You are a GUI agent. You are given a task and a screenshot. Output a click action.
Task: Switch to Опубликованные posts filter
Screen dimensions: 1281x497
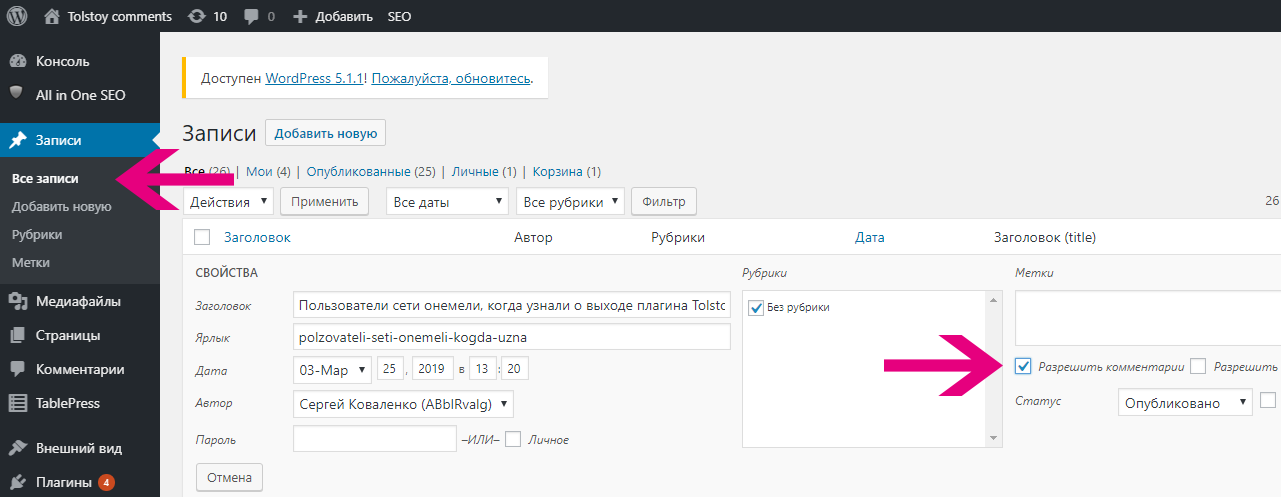[372, 172]
